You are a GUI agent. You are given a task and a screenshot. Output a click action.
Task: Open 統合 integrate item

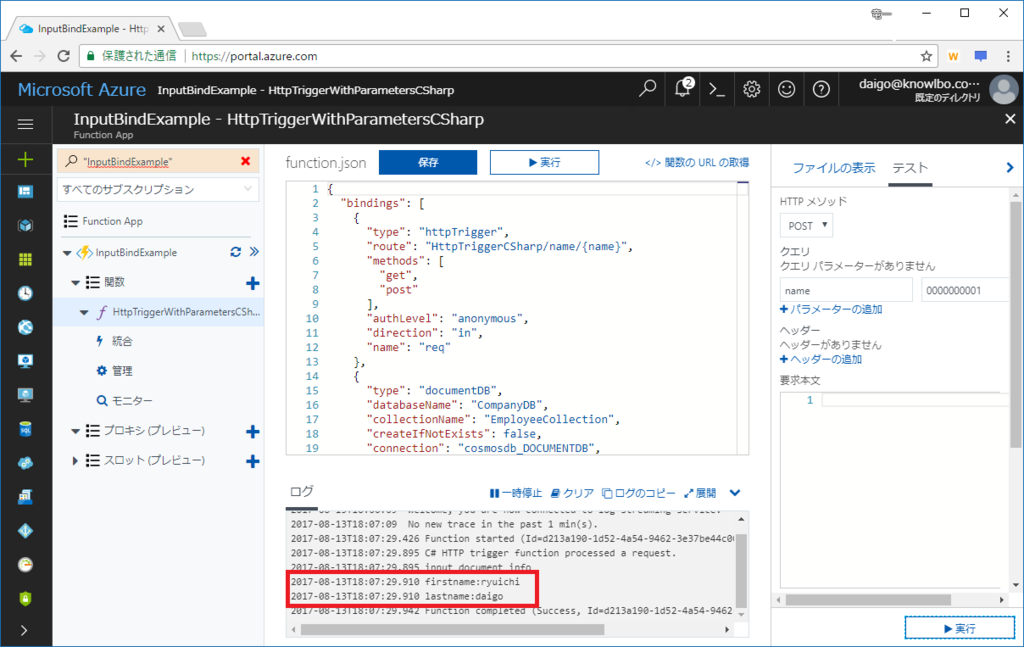[x=122, y=341]
